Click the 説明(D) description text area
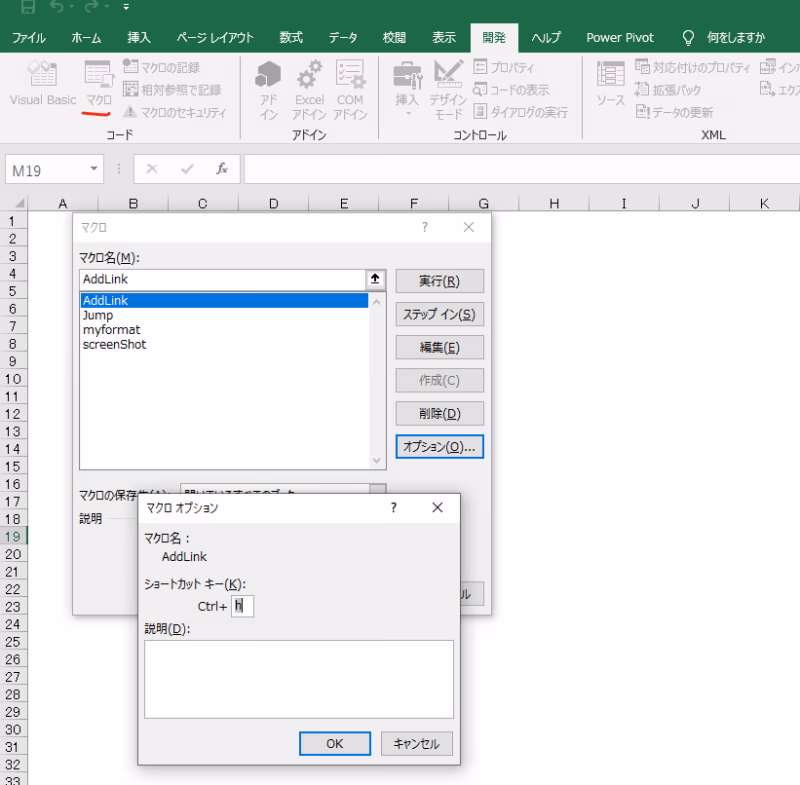The image size is (800, 785). pos(298,679)
